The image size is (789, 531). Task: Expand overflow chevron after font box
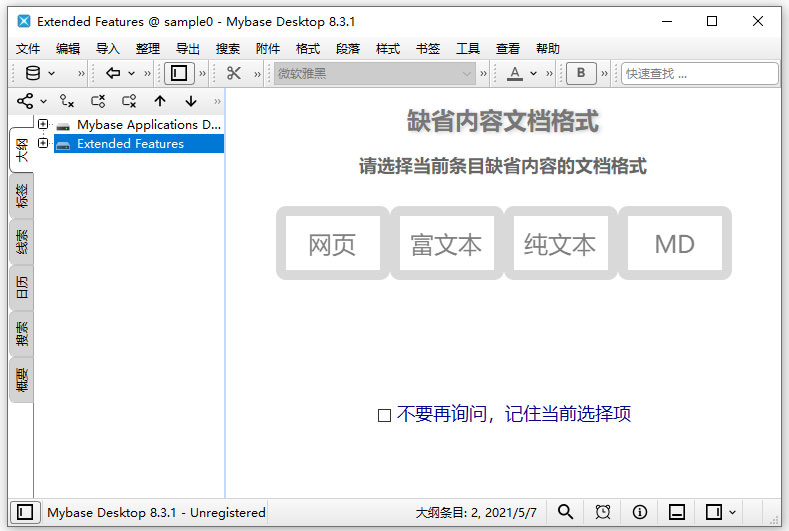(483, 73)
